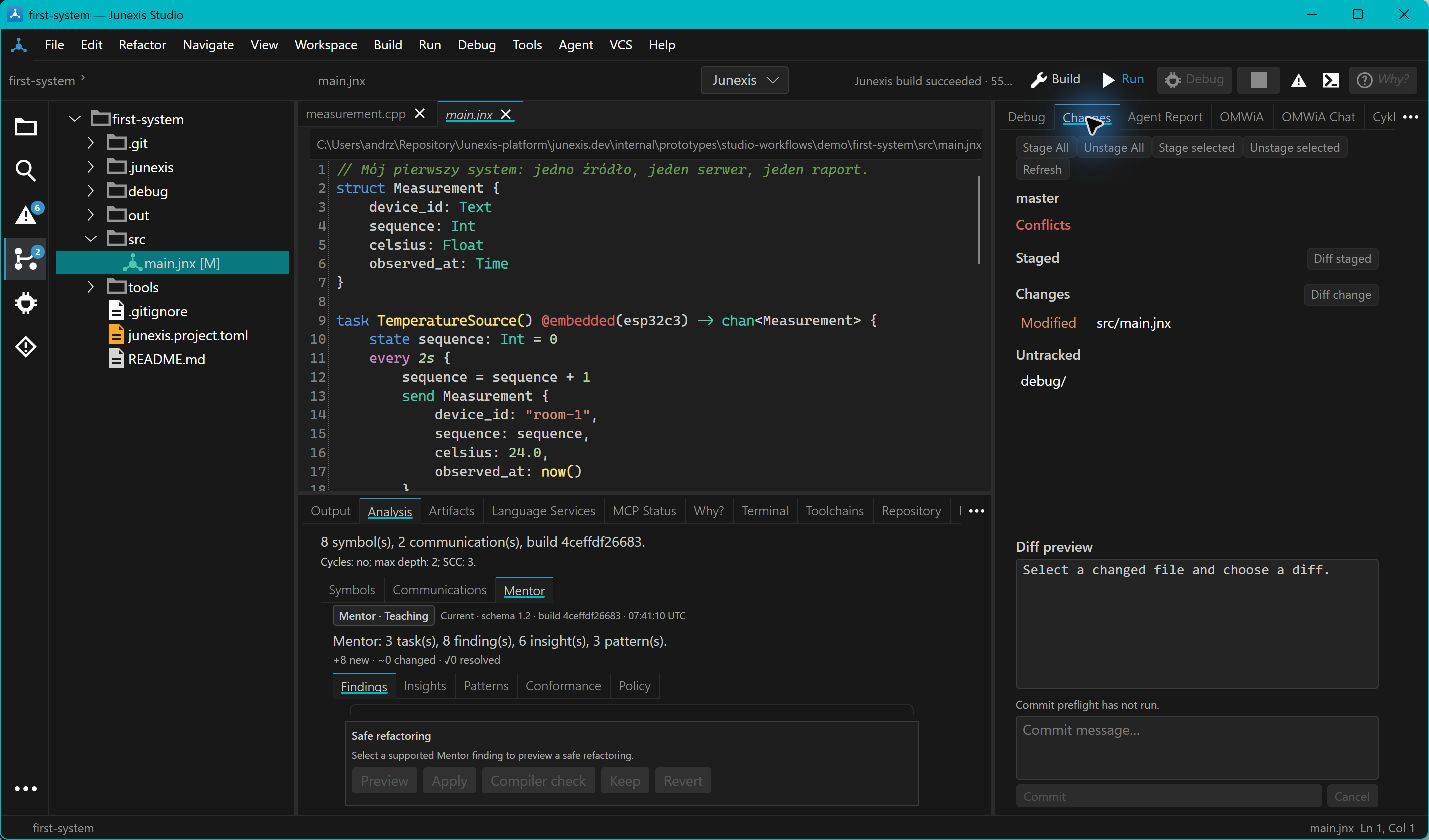Expand the out folder
Image resolution: width=1429 pixels, height=840 pixels.
click(x=91, y=215)
